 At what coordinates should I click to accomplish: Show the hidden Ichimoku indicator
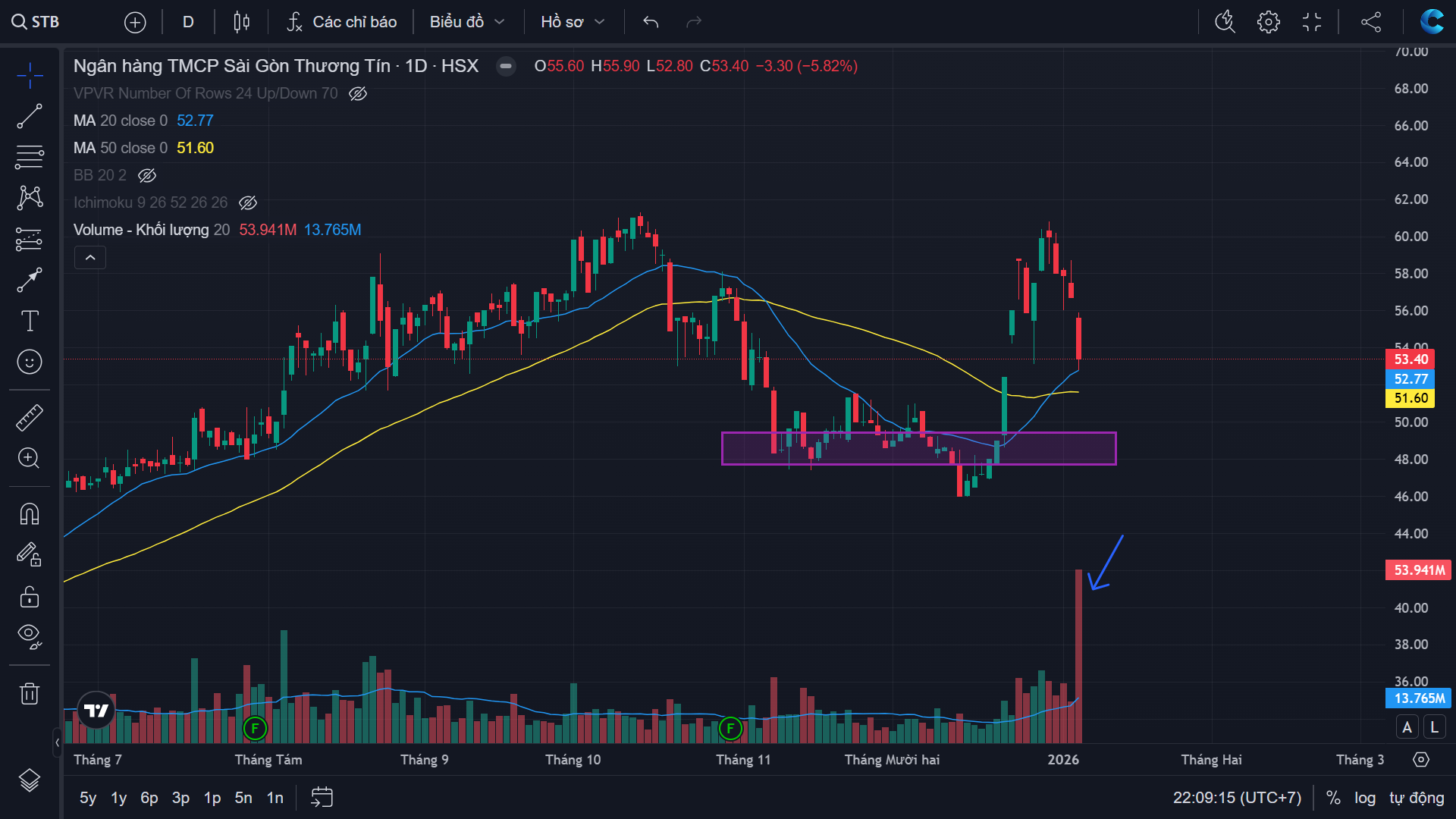point(248,202)
